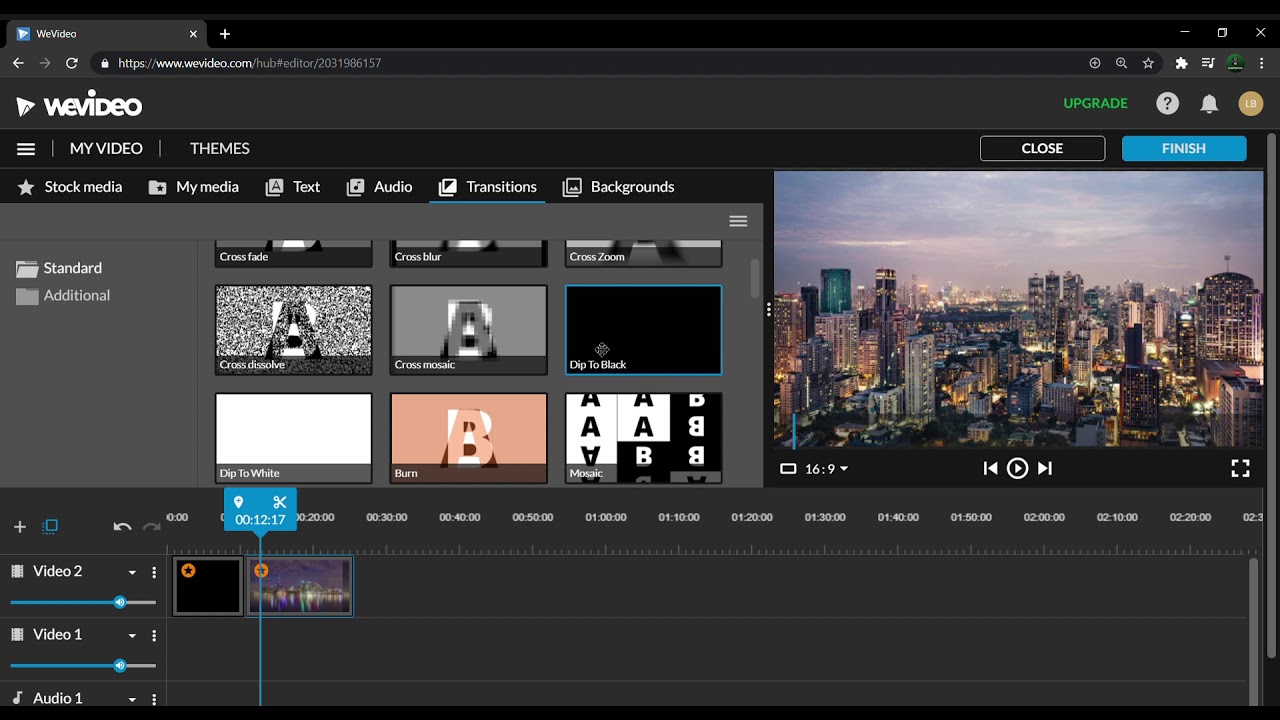This screenshot has width=1280, height=720.
Task: Open Audio 1 track options dots
Action: (154, 699)
